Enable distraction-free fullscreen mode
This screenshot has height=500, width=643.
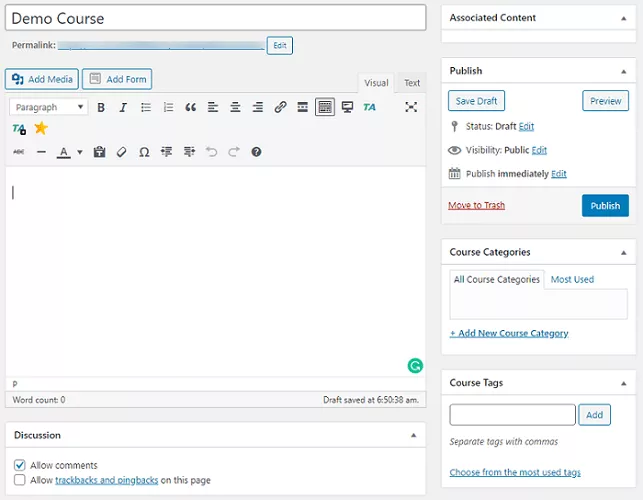pyautogui.click(x=411, y=107)
